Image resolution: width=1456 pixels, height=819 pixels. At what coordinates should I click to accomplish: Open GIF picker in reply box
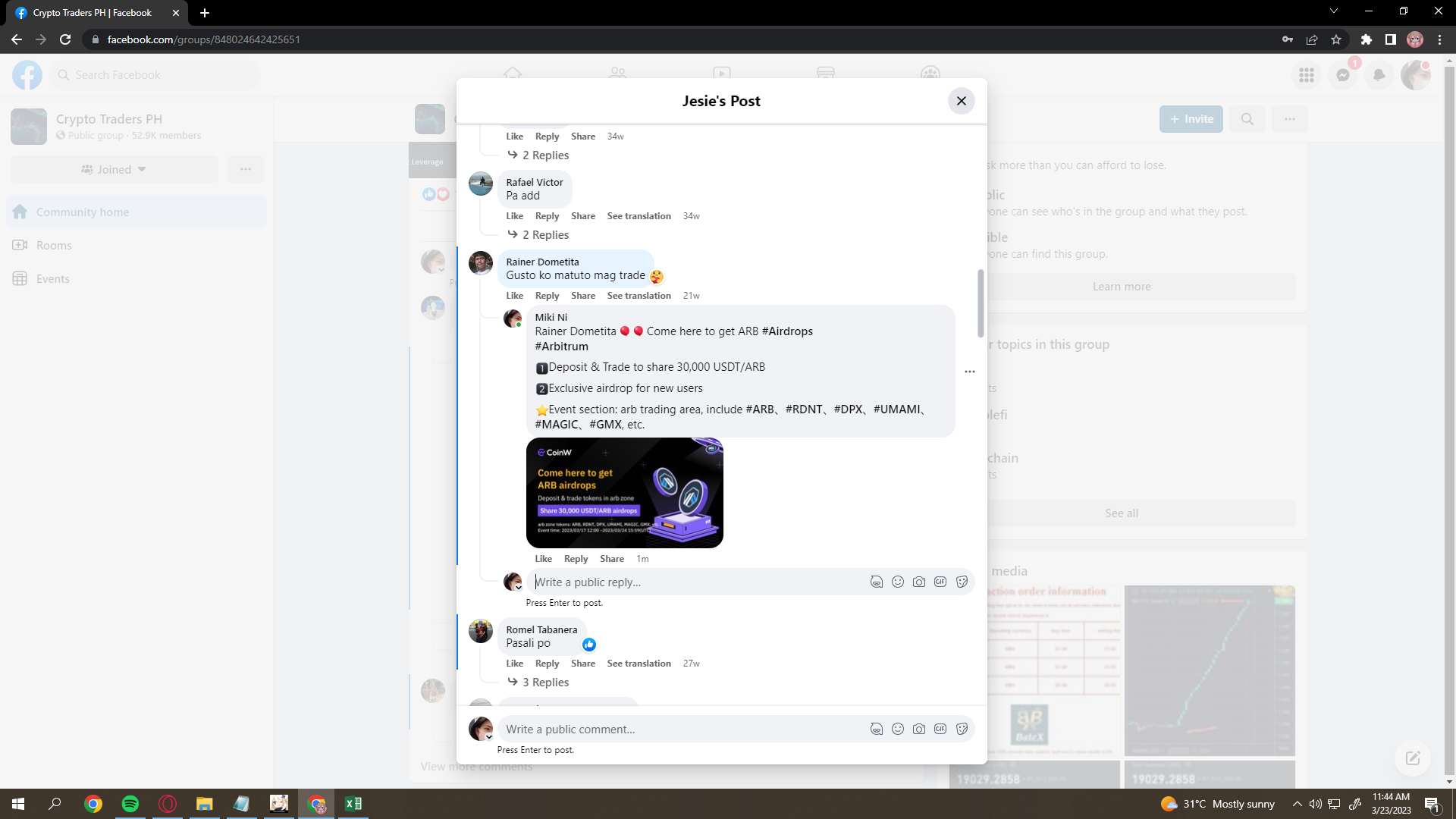[x=940, y=582]
